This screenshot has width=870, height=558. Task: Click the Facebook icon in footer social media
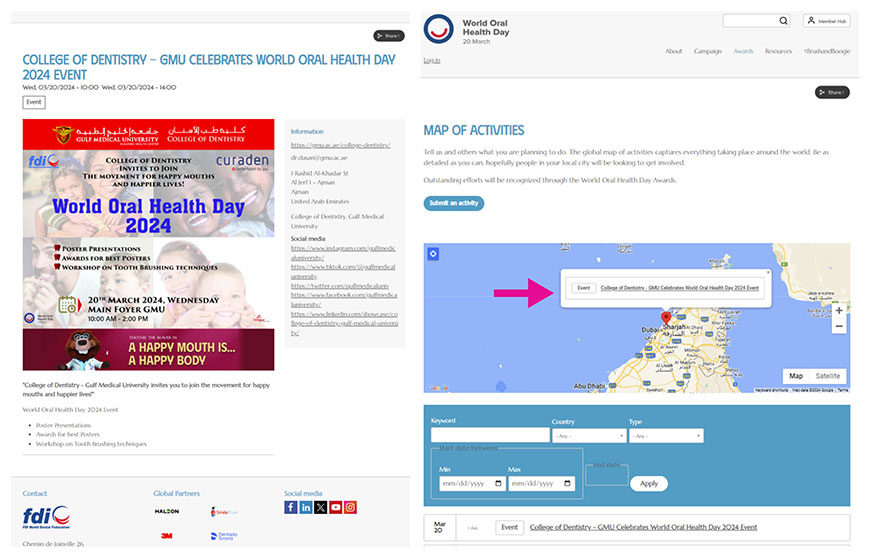click(x=291, y=507)
